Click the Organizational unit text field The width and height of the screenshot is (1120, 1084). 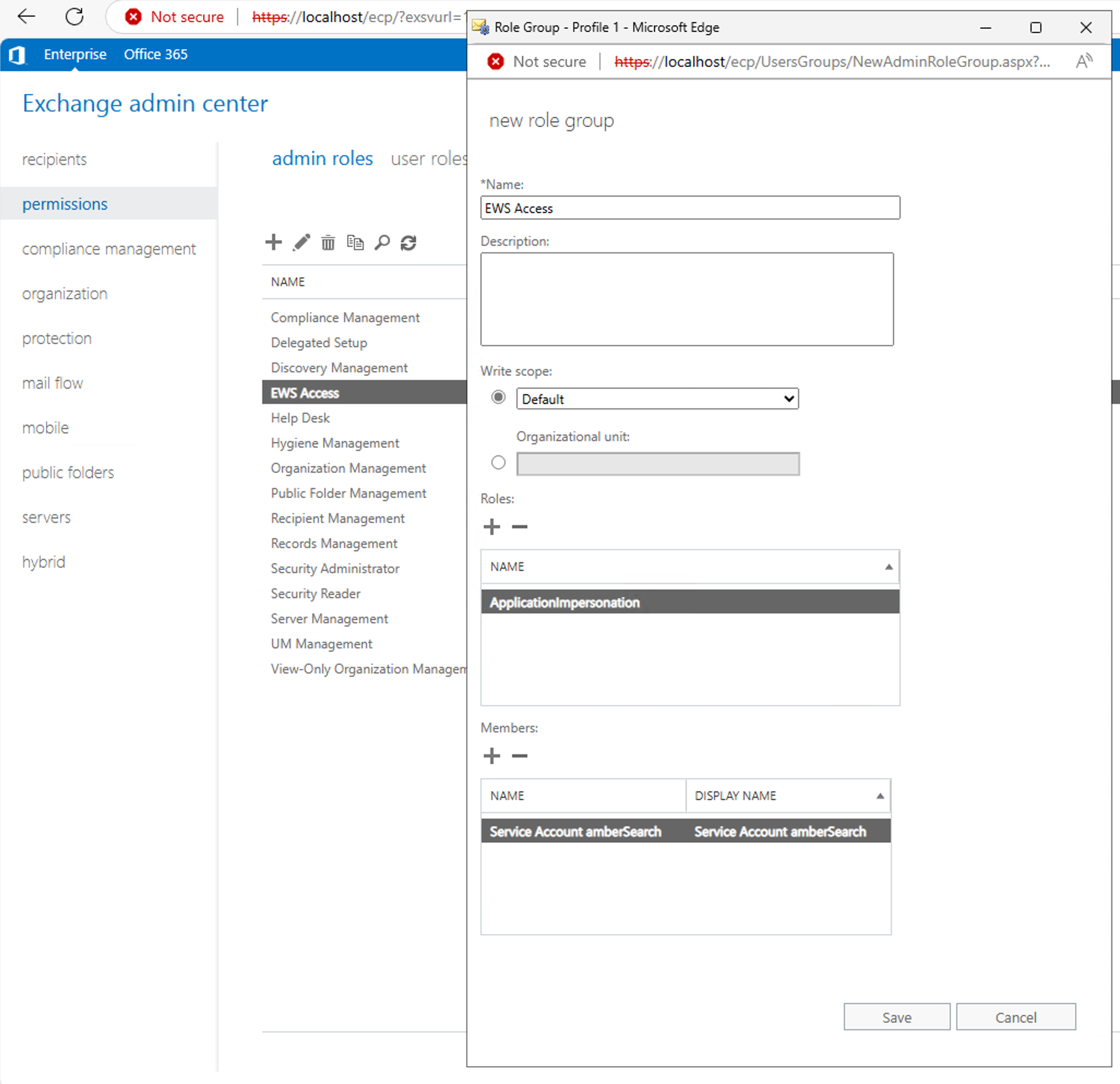tap(658, 464)
